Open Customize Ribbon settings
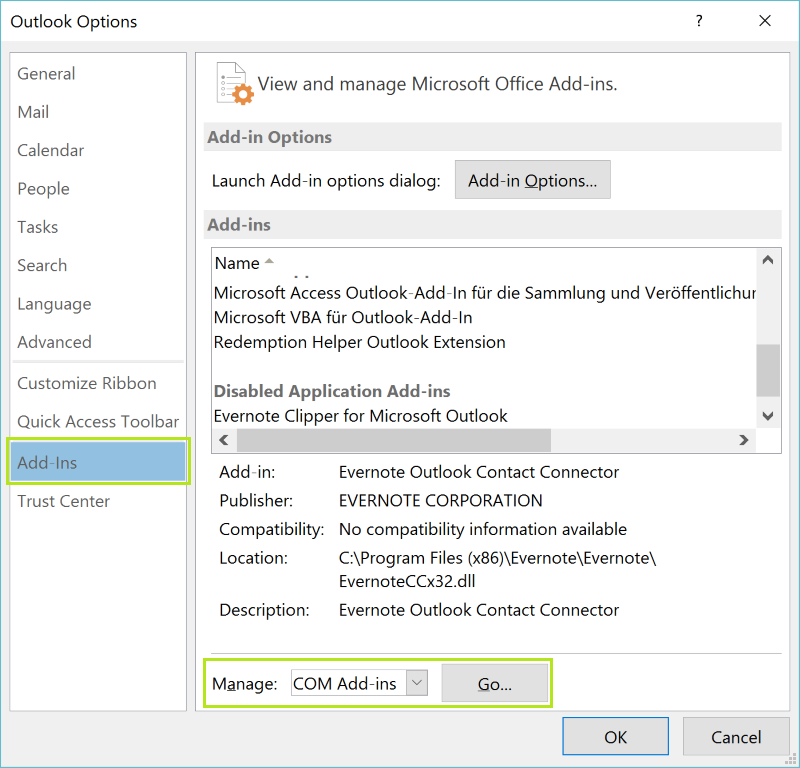 [x=87, y=383]
